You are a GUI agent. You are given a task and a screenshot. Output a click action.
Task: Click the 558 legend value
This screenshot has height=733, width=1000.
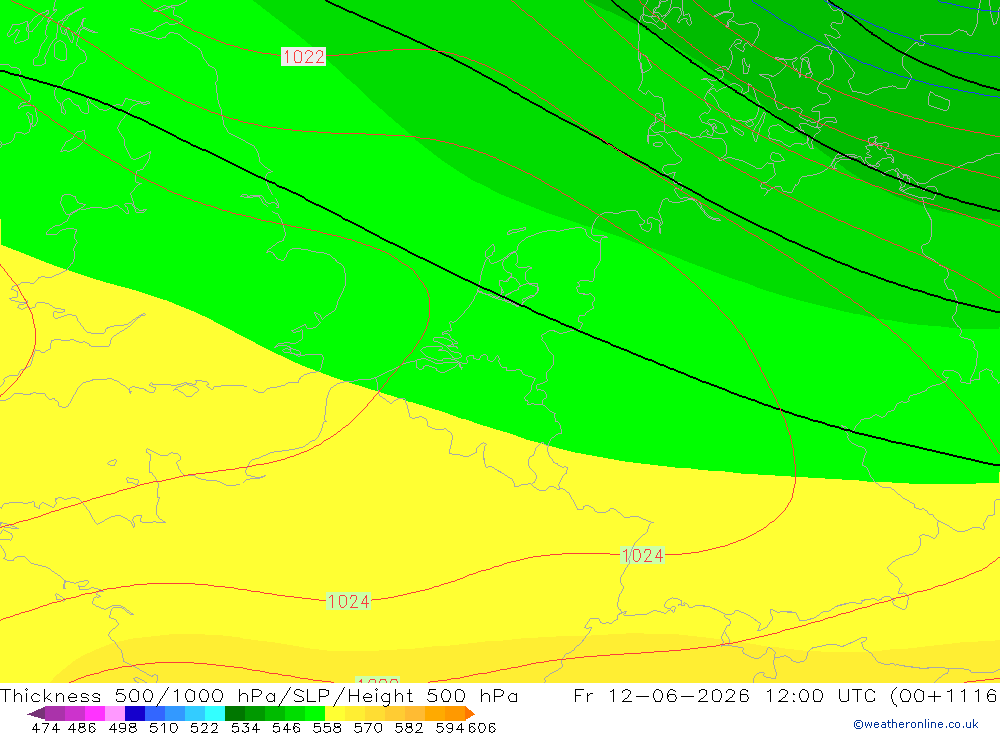tap(327, 728)
